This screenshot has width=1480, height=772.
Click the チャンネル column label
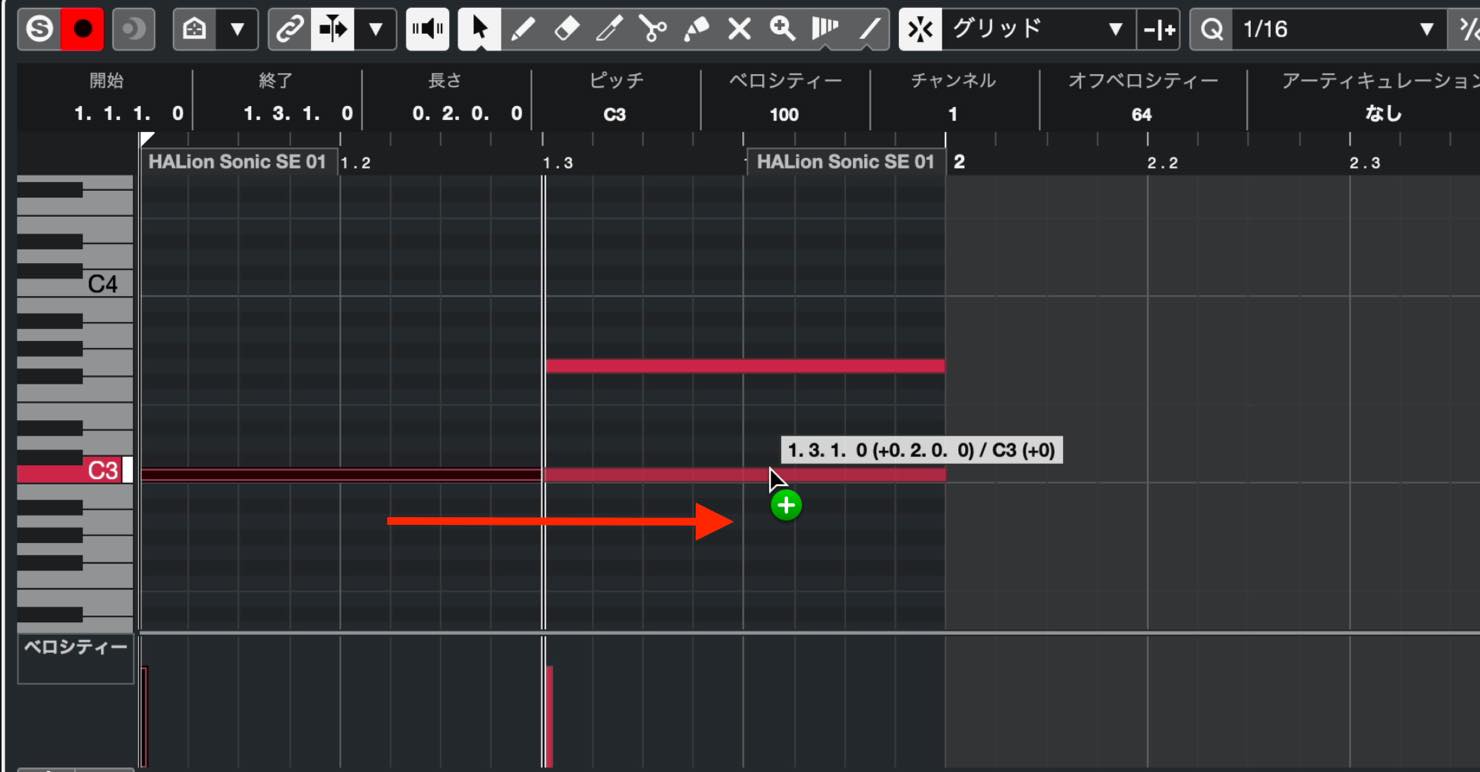(953, 81)
